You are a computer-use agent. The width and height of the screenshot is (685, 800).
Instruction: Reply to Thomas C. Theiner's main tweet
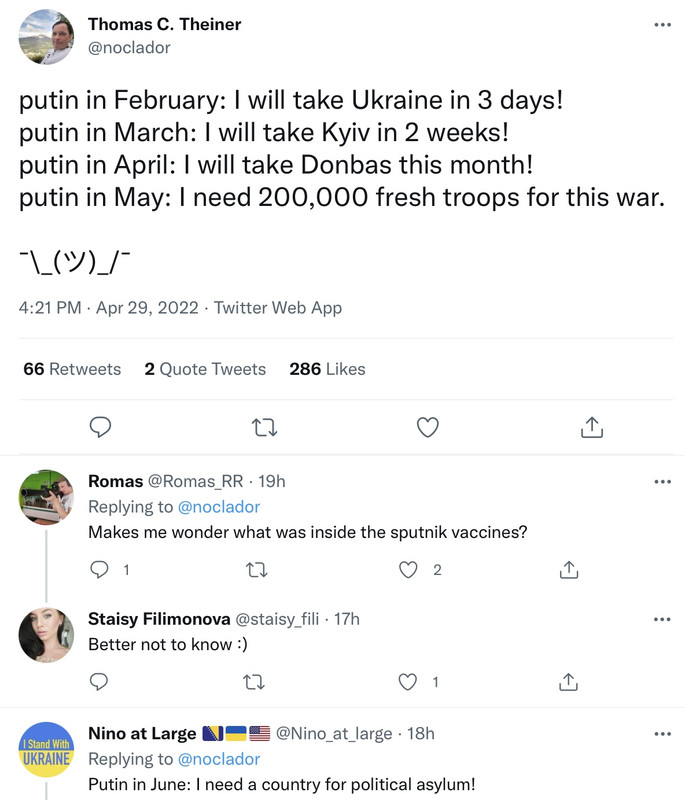point(99,427)
